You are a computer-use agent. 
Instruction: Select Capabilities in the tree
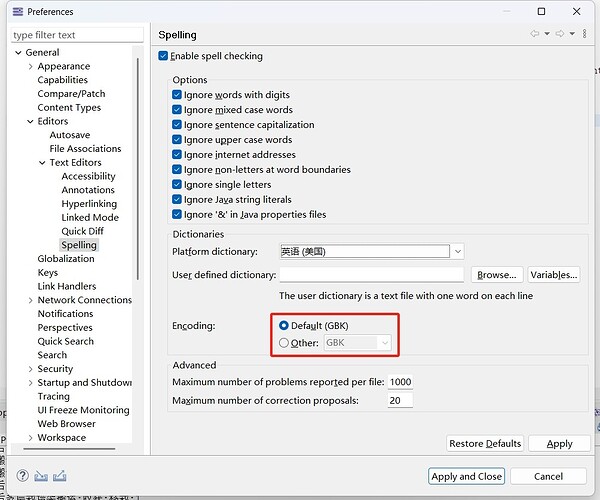[x=62, y=80]
